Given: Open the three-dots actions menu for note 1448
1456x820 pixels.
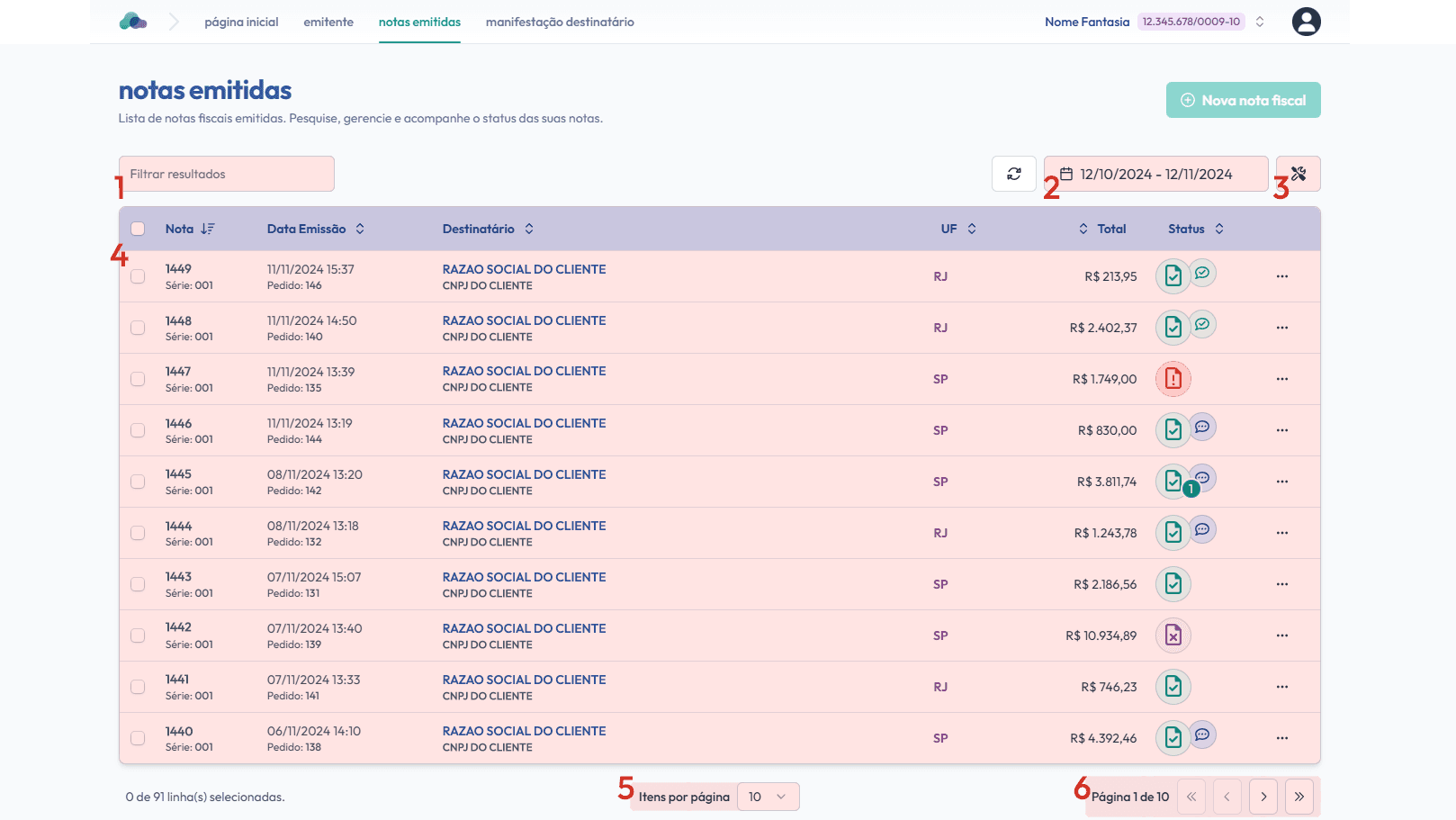Looking at the screenshot, I should click(x=1281, y=328).
